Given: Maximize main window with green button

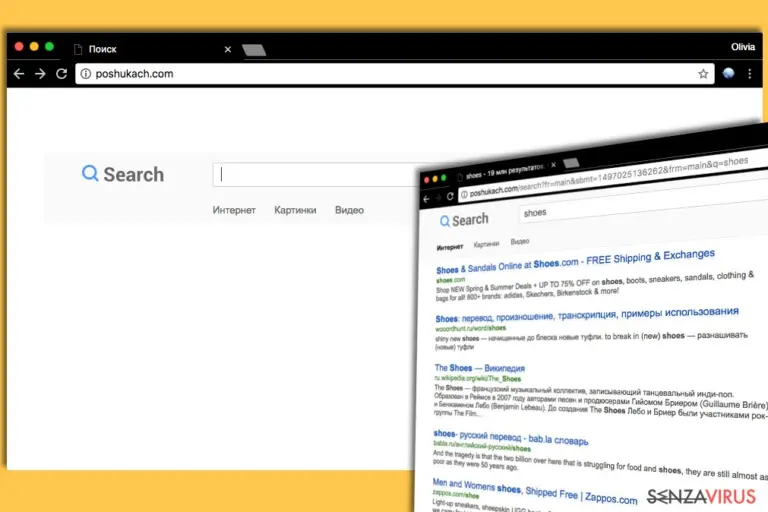Looking at the screenshot, I should tap(49, 47).
